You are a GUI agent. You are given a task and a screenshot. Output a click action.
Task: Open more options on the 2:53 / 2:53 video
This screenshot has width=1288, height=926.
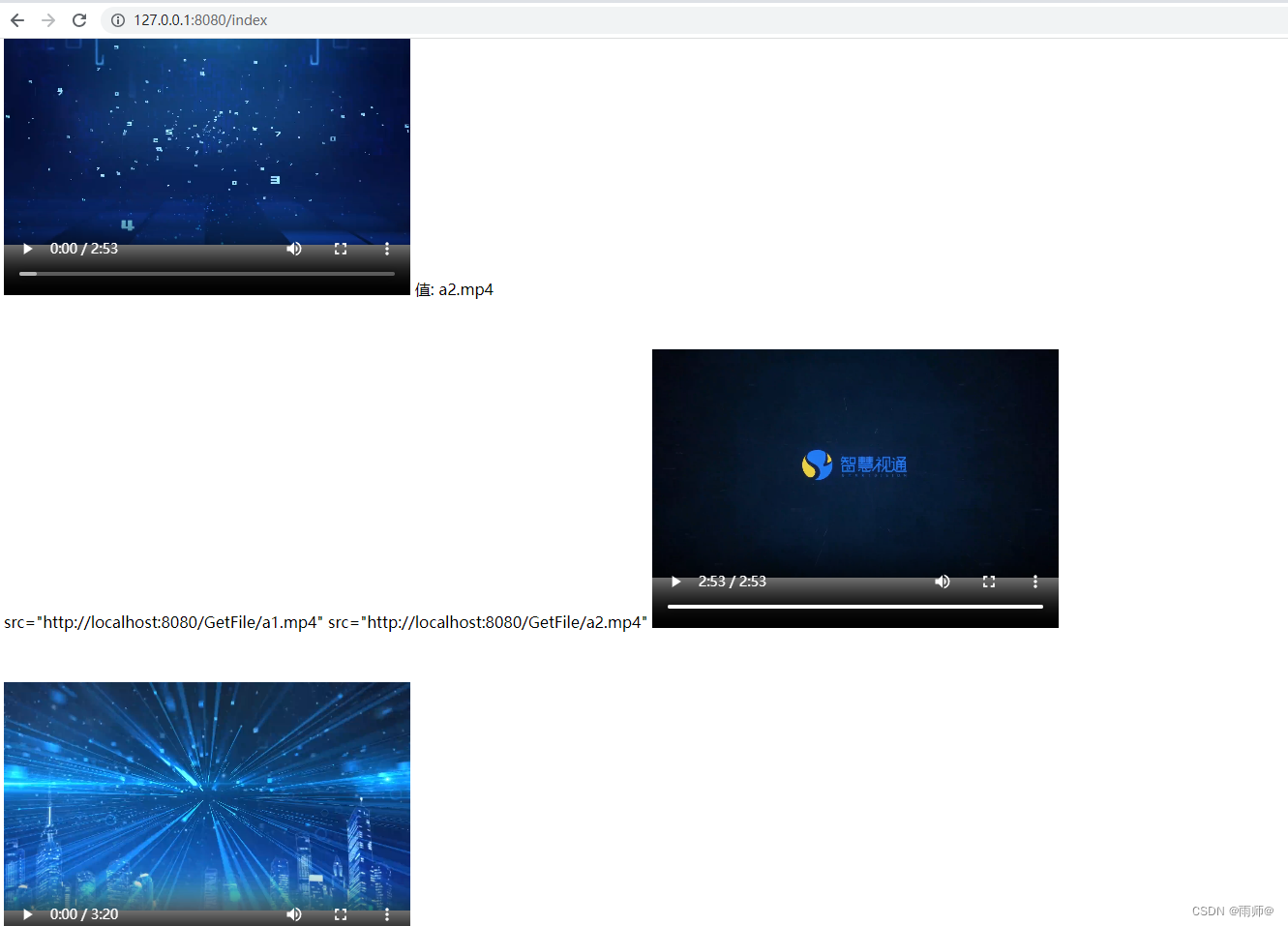(1035, 582)
